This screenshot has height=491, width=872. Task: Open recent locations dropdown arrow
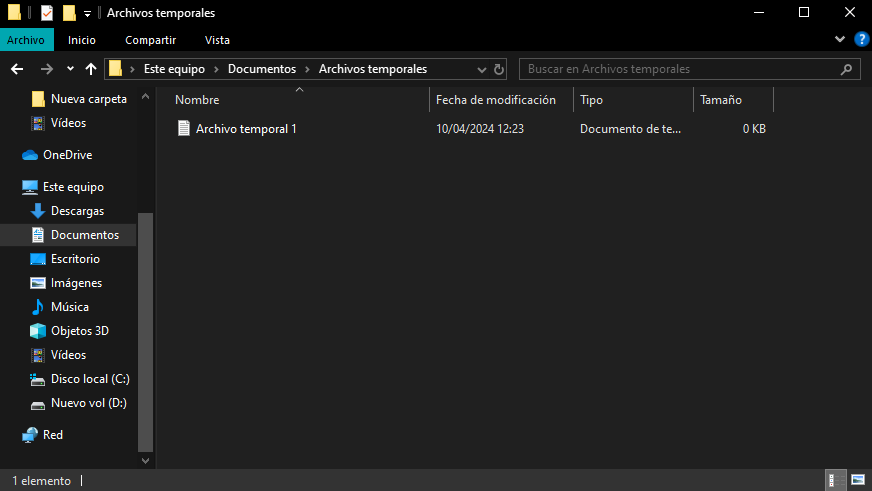[70, 68]
